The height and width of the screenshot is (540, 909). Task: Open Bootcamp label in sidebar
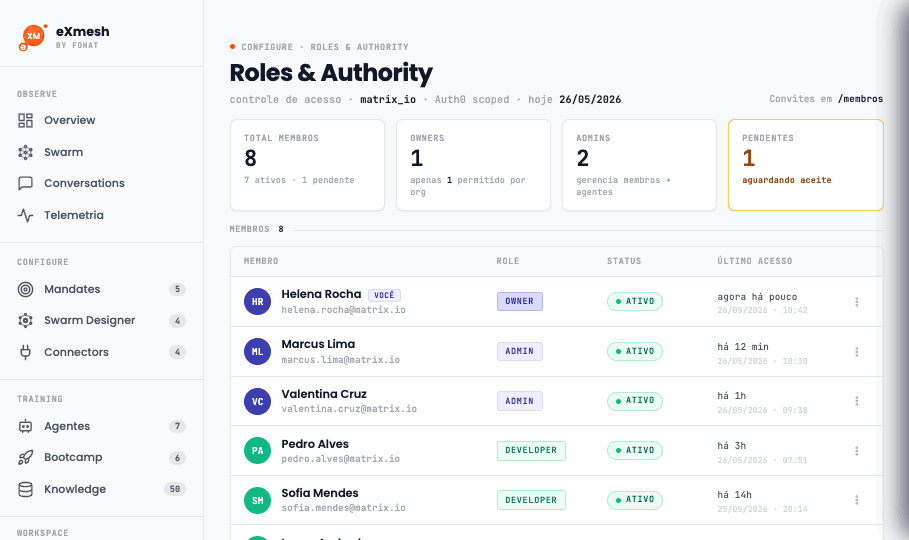tap(73, 457)
